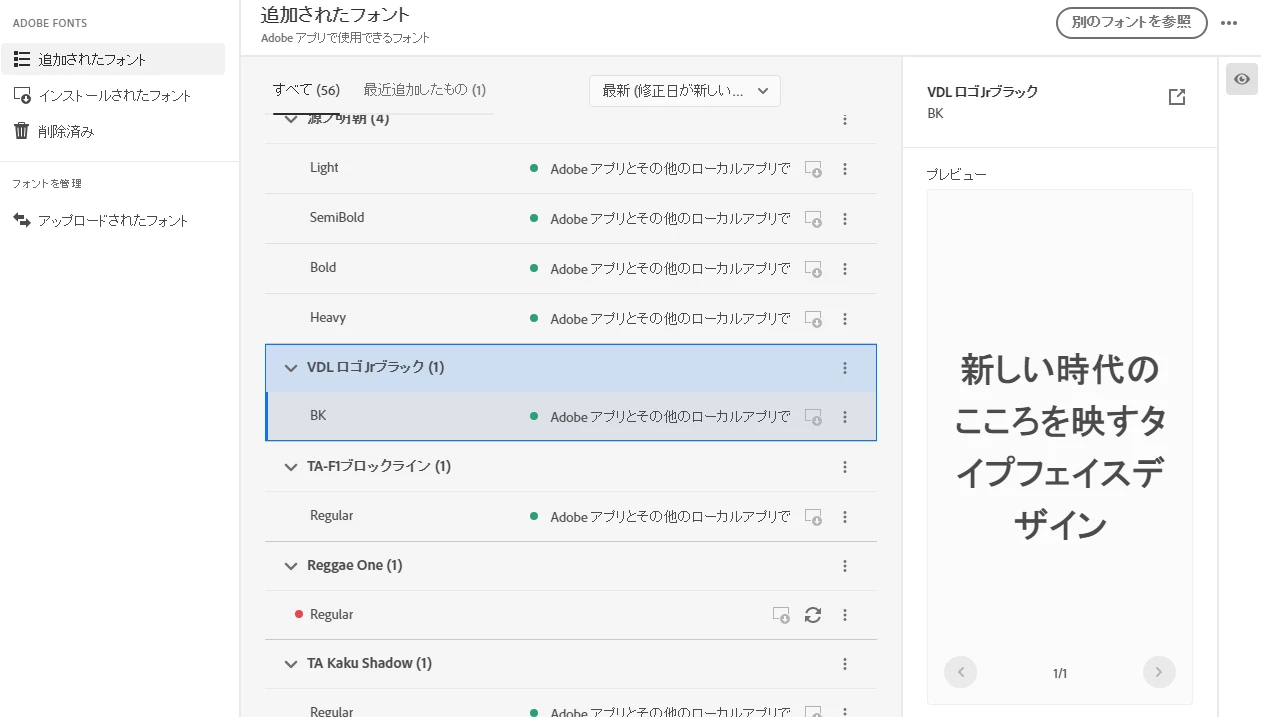
Task: Collapse the TA Kaku Shadow family chevron
Action: pyautogui.click(x=291, y=664)
